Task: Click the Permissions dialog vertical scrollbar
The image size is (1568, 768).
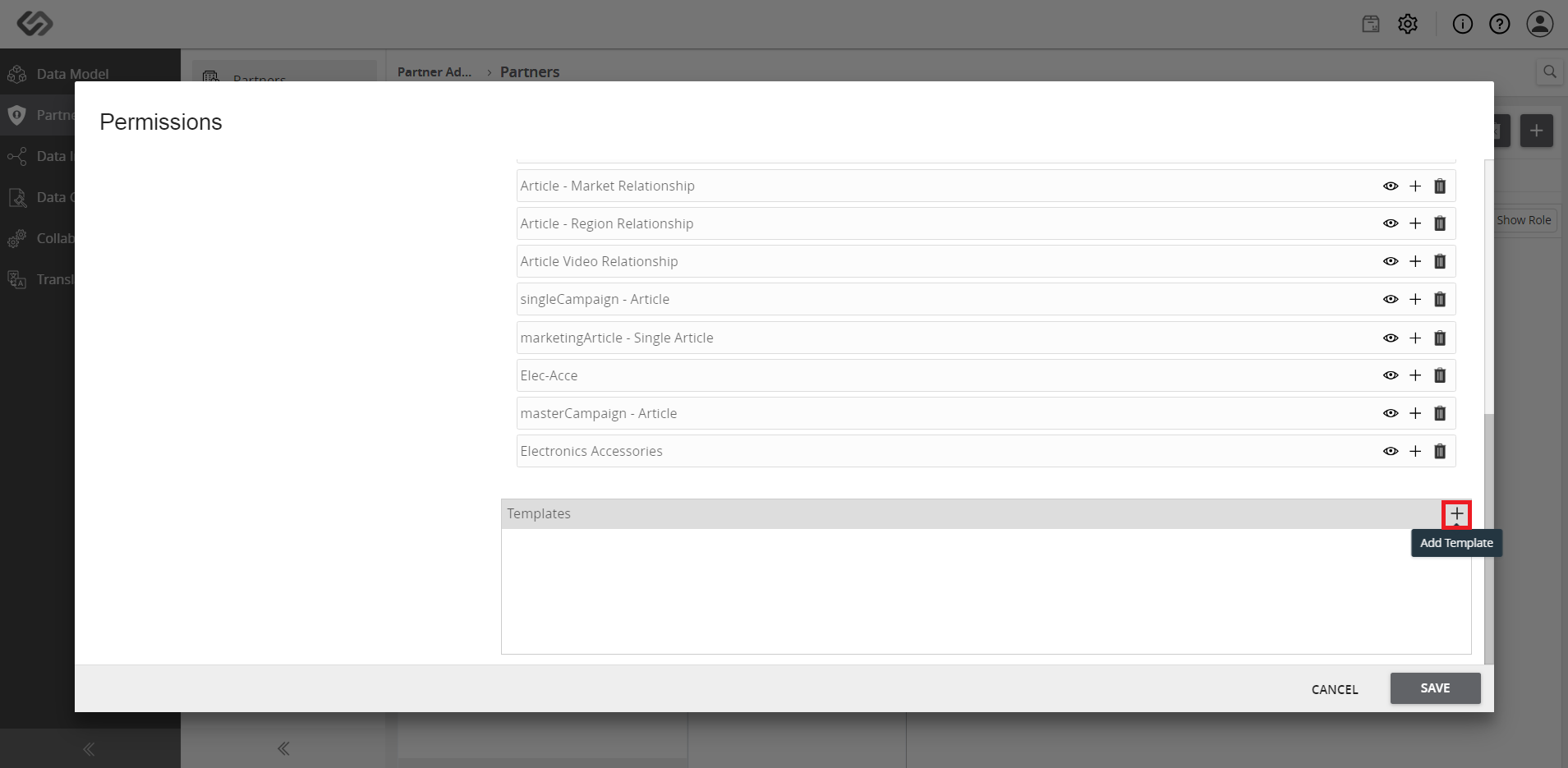Action: 1489,538
